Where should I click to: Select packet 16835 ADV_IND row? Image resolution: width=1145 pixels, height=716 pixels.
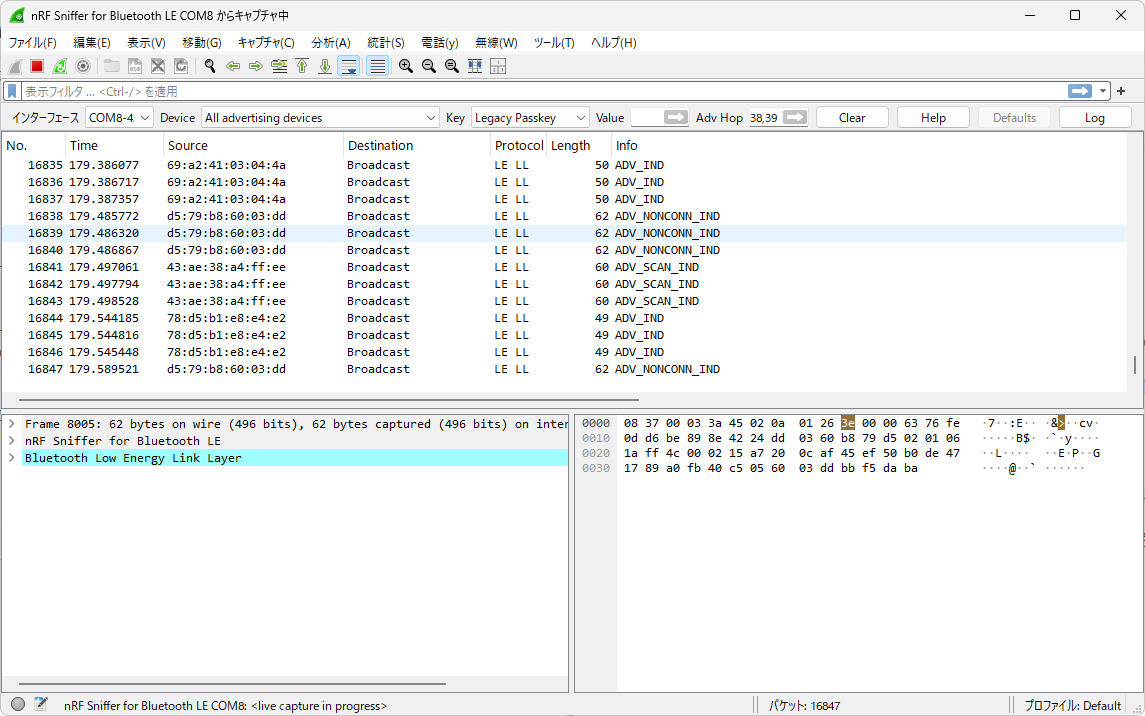tap(564, 165)
